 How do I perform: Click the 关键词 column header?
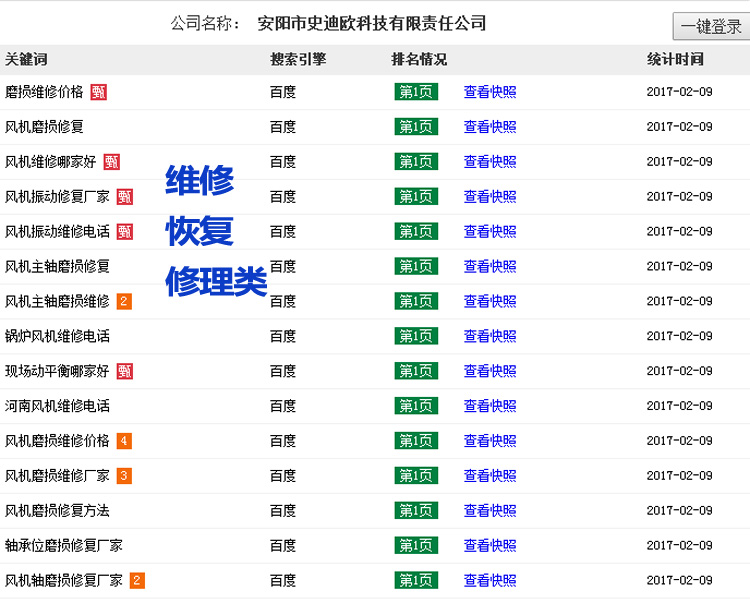26,59
